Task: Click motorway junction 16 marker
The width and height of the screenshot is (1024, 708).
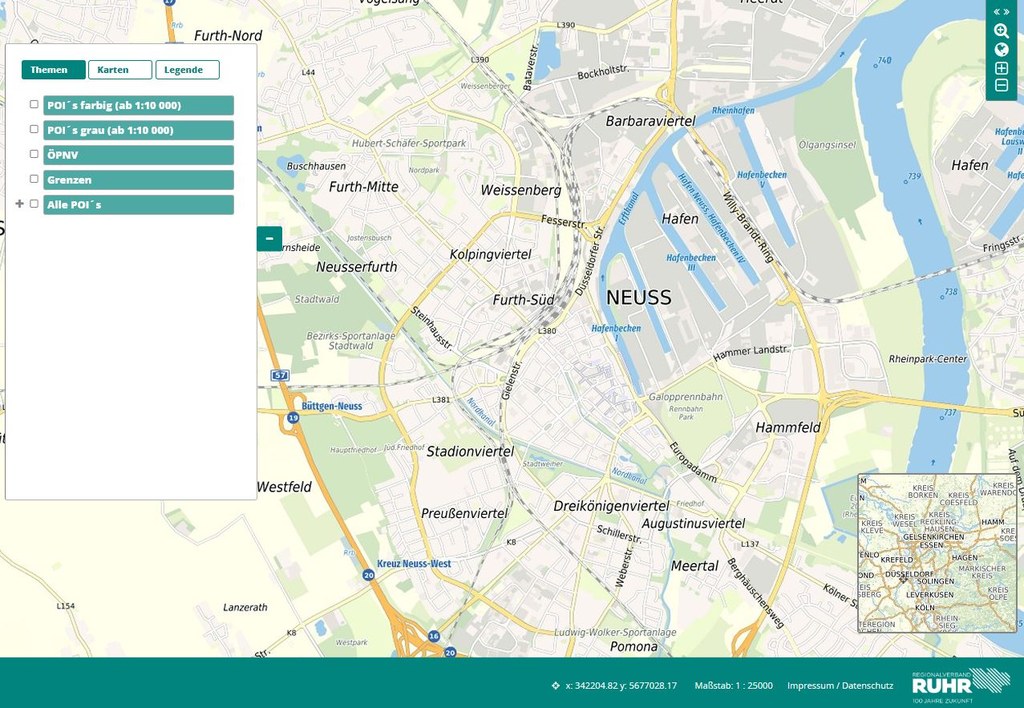Action: click(434, 636)
